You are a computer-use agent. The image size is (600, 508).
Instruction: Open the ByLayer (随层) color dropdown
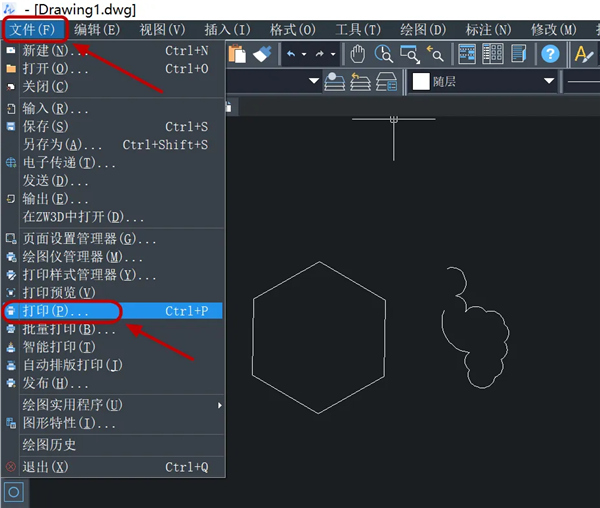tap(483, 81)
